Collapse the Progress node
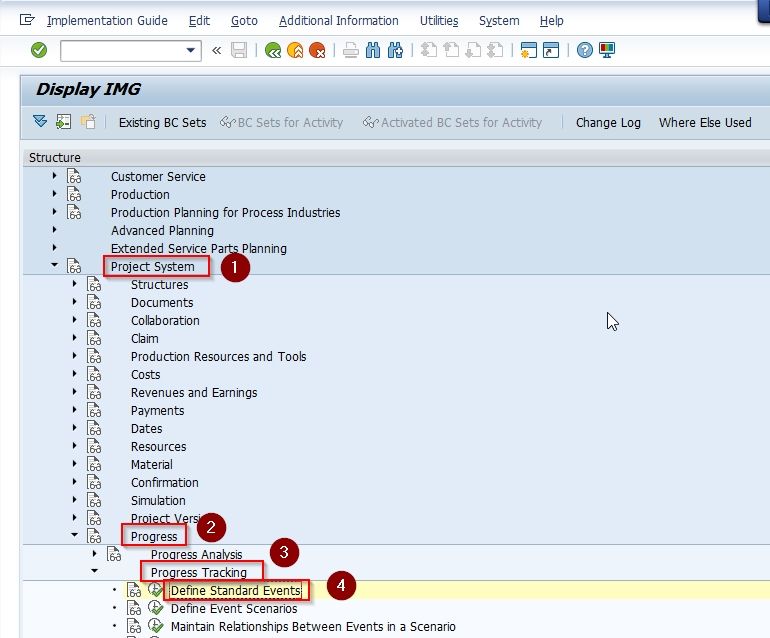 (75, 535)
